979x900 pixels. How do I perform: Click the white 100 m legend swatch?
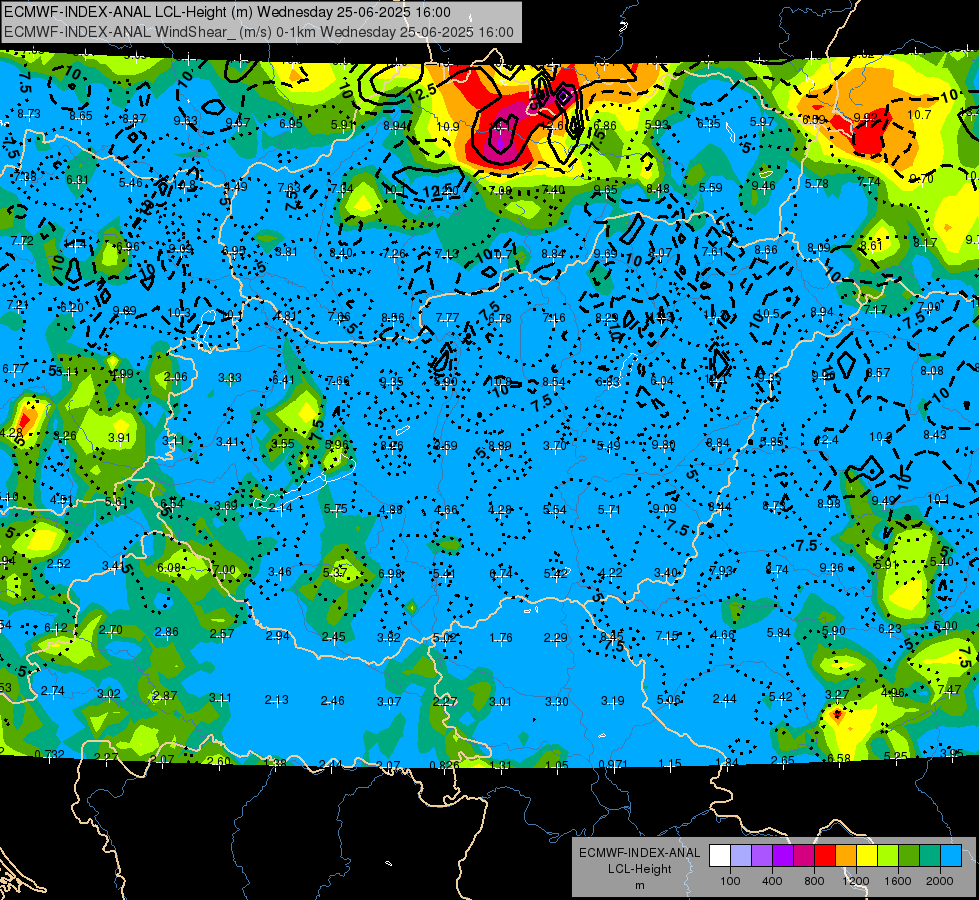tap(720, 856)
